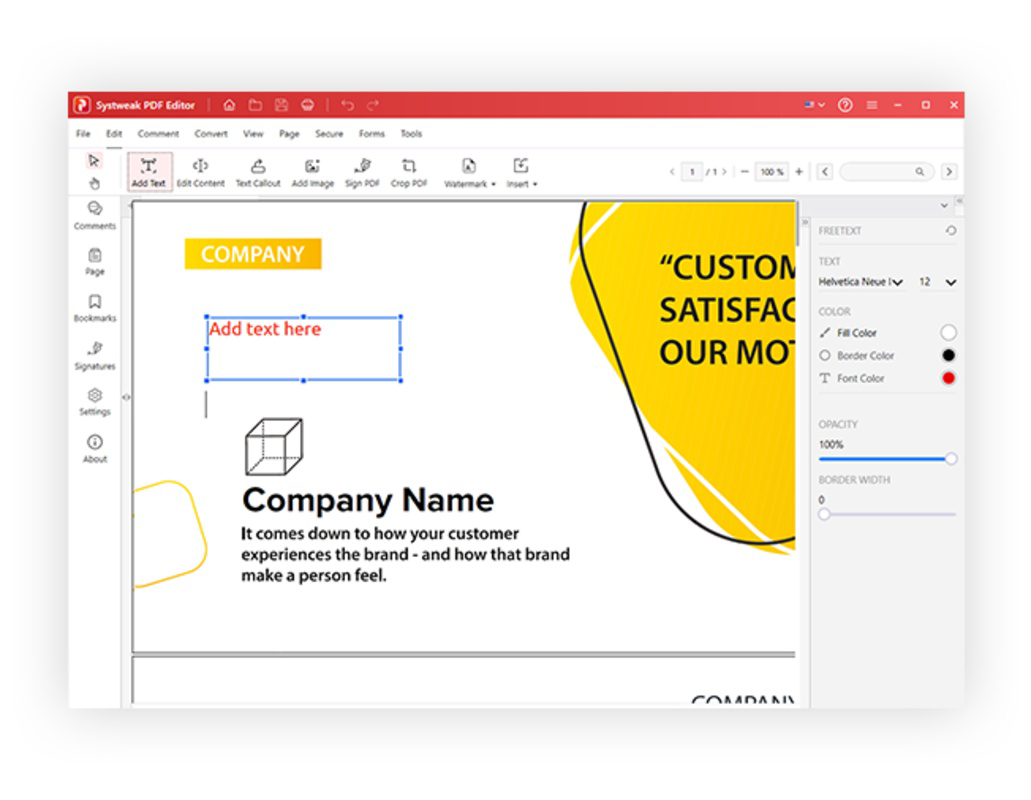Open the Edit menu
Viewport: 1031px width, 800px height.
pyautogui.click(x=114, y=133)
